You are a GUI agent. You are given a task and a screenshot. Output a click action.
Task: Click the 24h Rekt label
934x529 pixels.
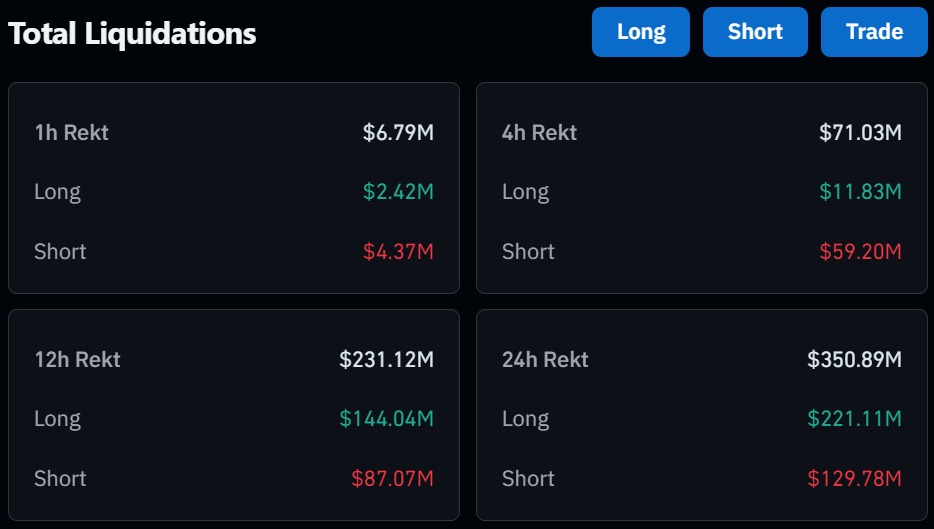point(545,359)
